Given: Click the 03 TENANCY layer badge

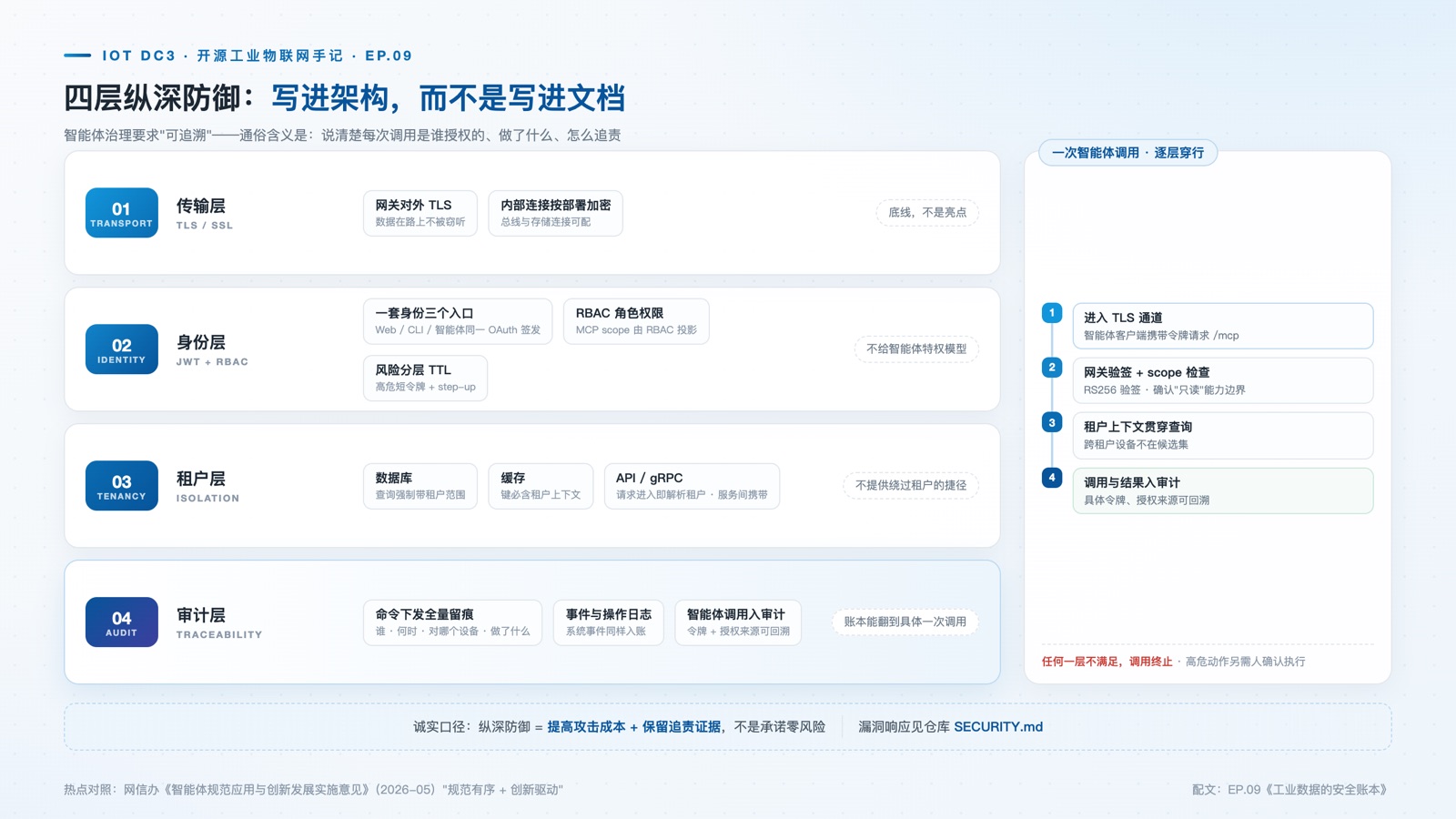Looking at the screenshot, I should click(x=122, y=486).
